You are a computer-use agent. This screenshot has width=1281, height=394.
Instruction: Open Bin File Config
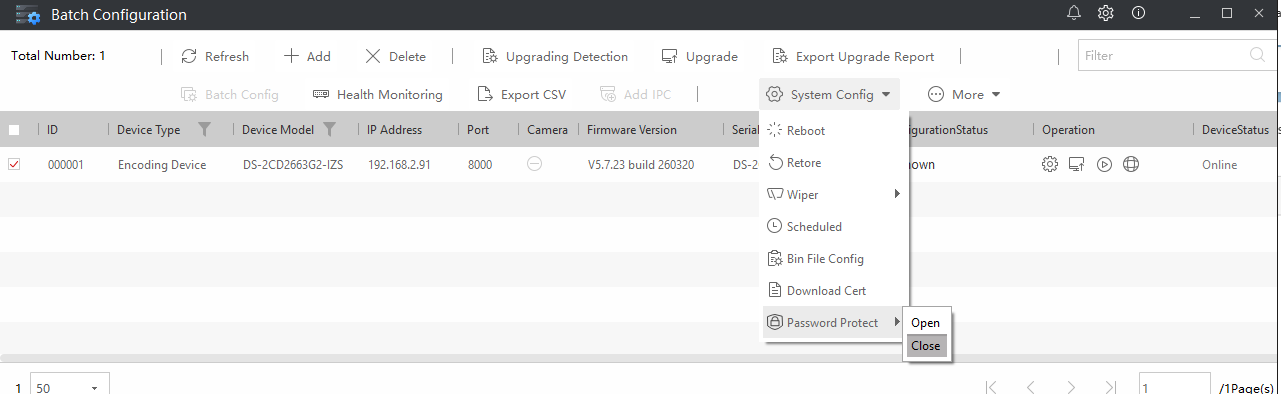tap(834, 258)
